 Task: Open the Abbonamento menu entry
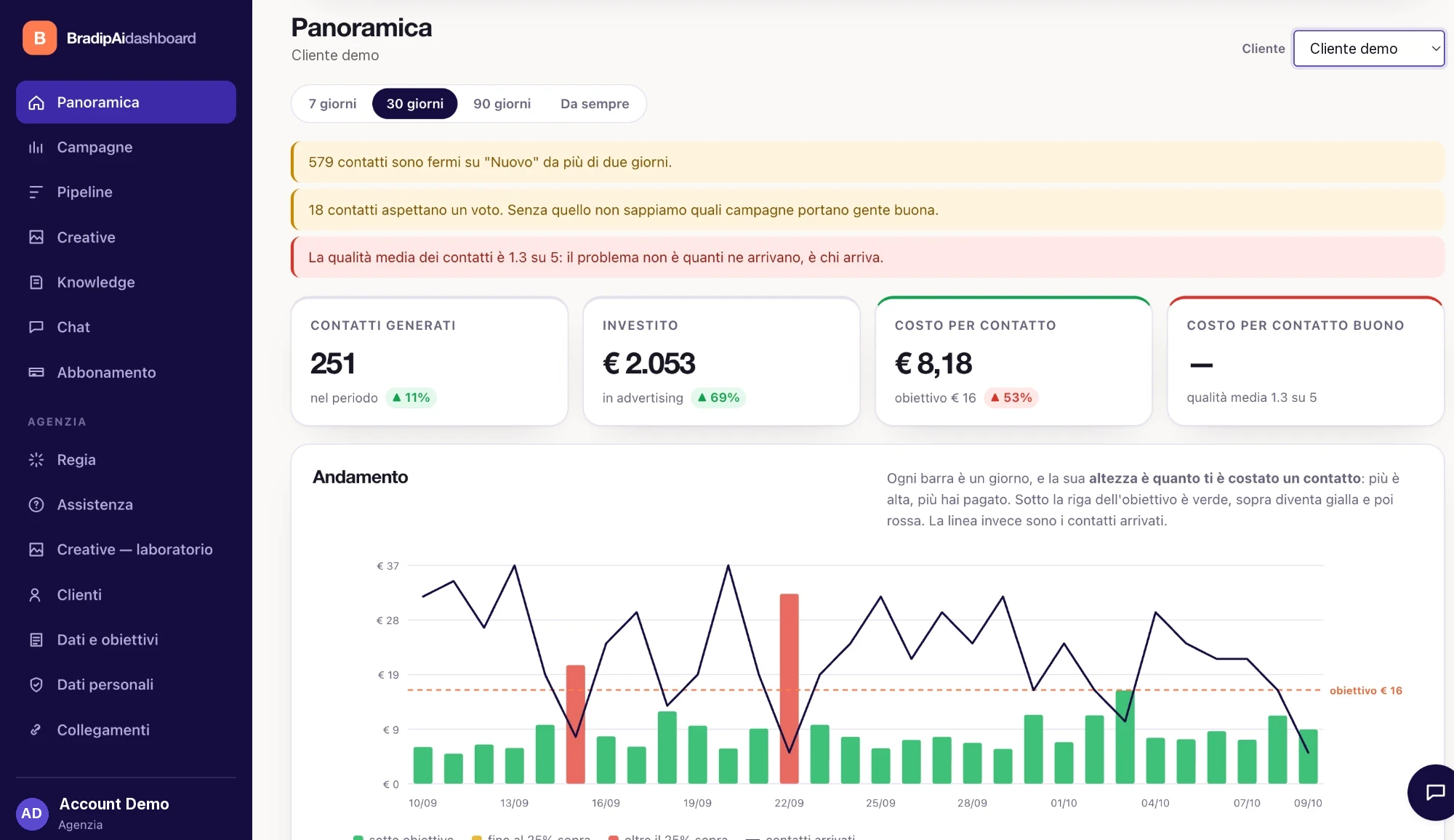126,372
